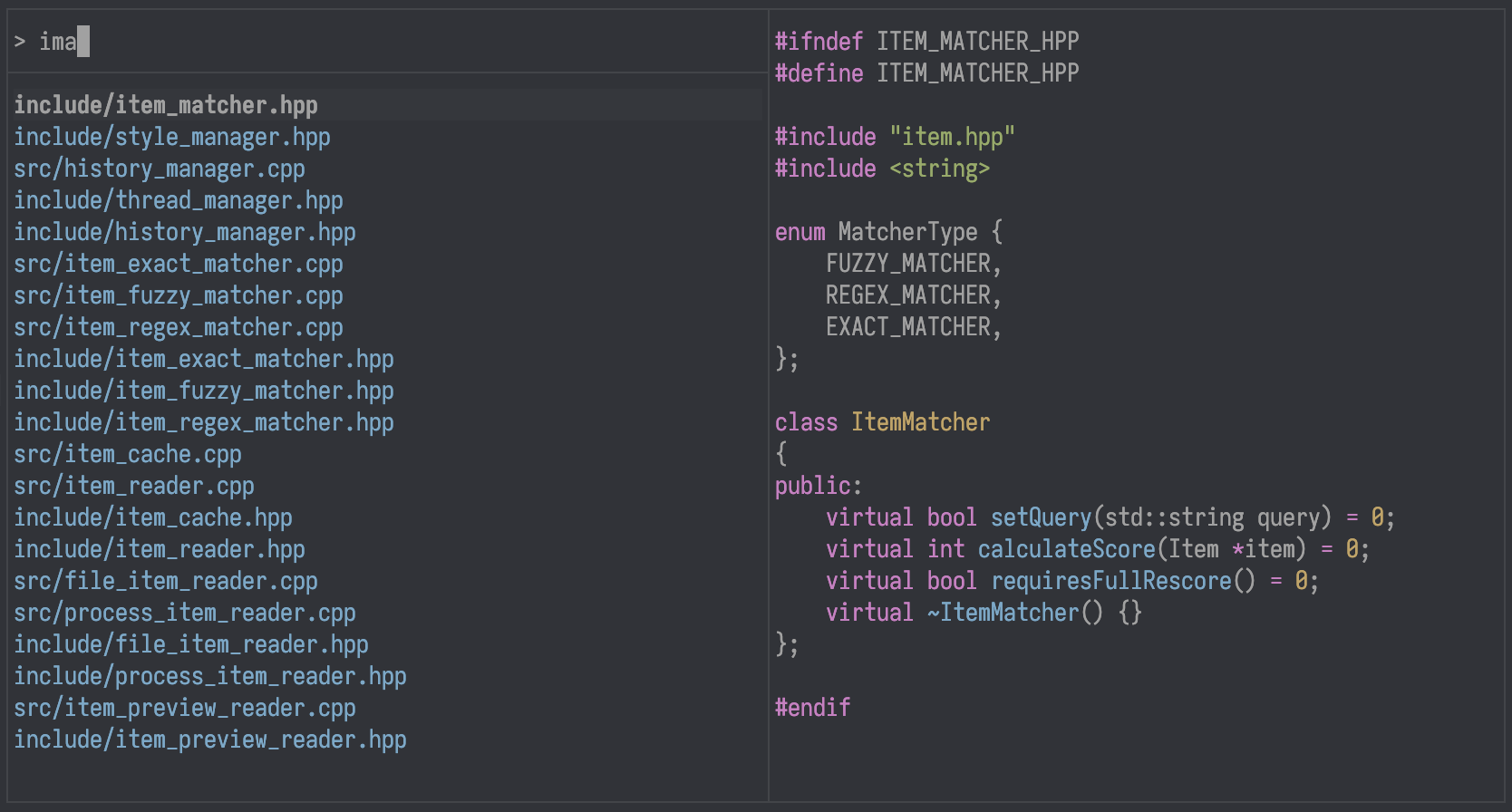Viewport: 1512px width, 812px height.
Task: Select src/item_cache.cpp result
Action: click(x=128, y=454)
